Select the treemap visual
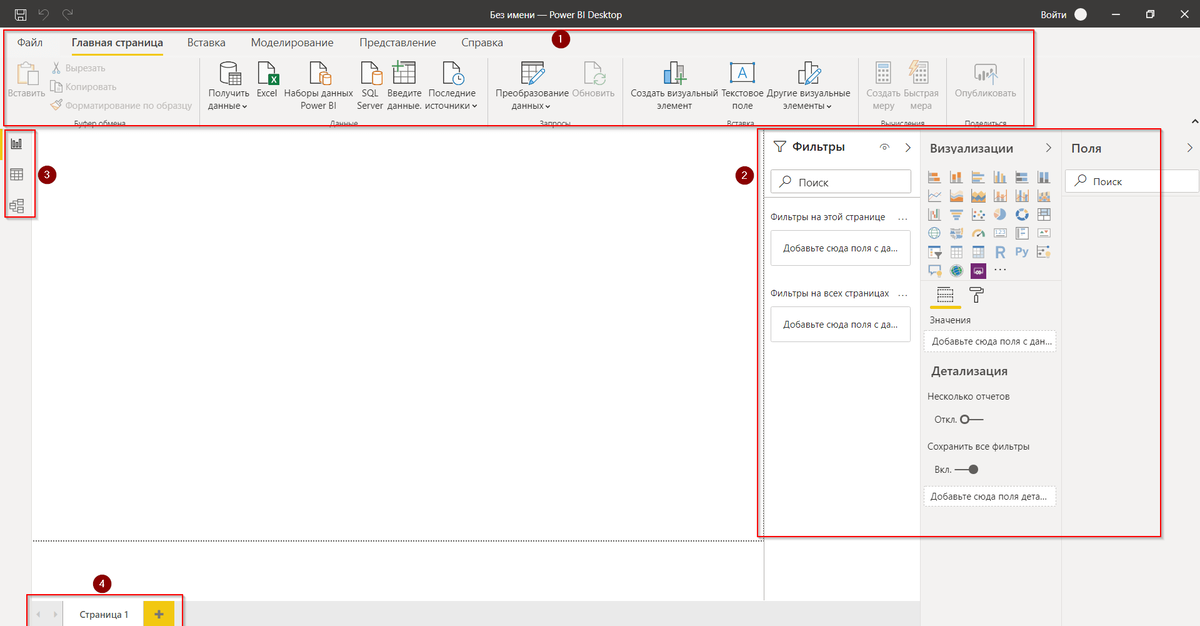This screenshot has height=626, width=1200. click(x=1044, y=214)
